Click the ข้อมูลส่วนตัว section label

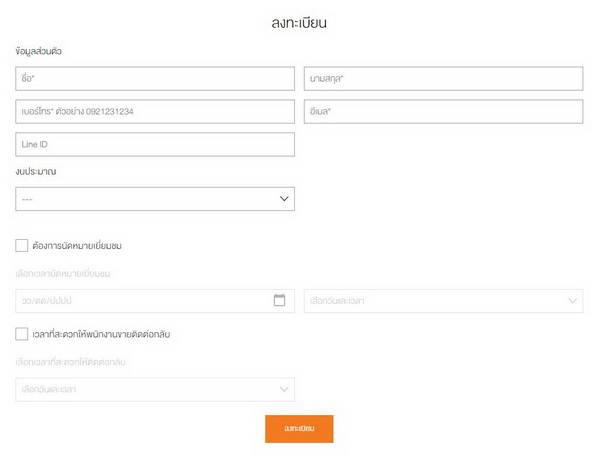pos(46,51)
